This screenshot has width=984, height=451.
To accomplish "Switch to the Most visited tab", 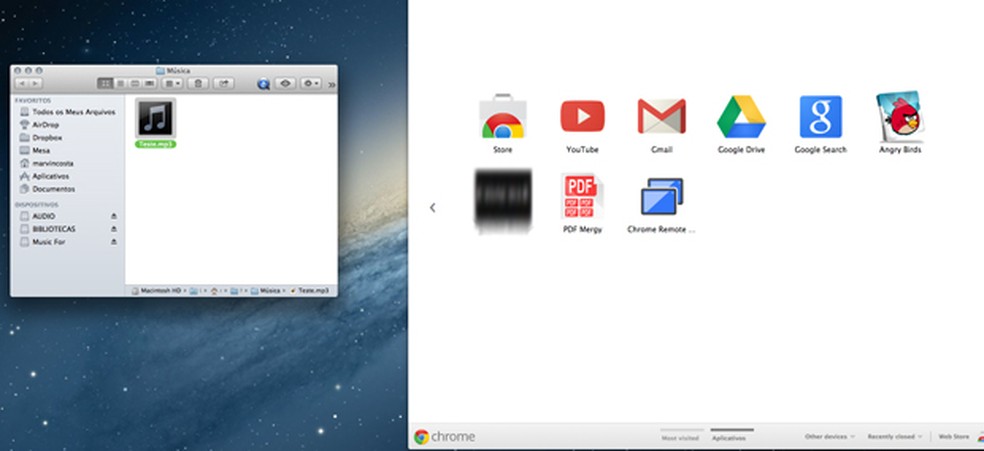I will point(680,438).
